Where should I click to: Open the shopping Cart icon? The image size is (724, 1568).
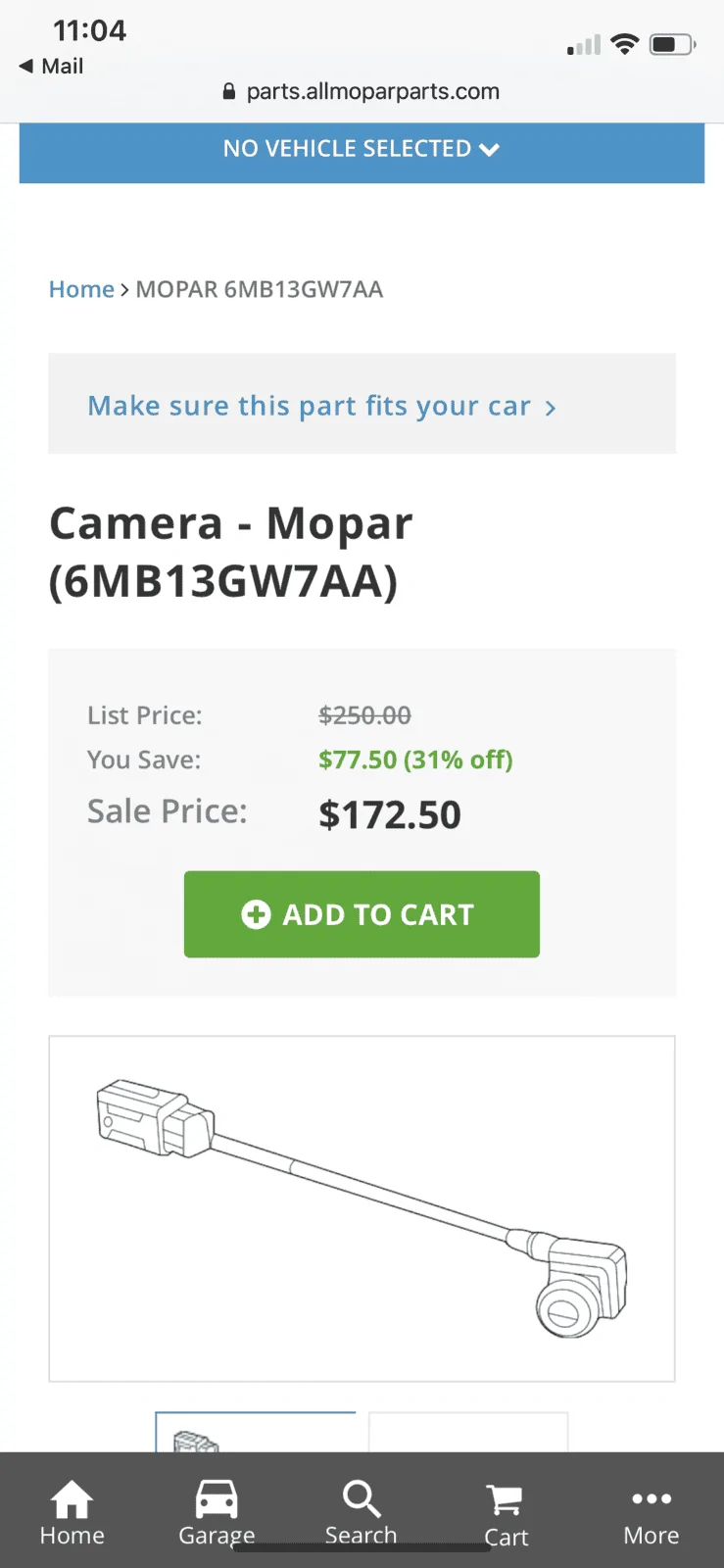(506, 1500)
